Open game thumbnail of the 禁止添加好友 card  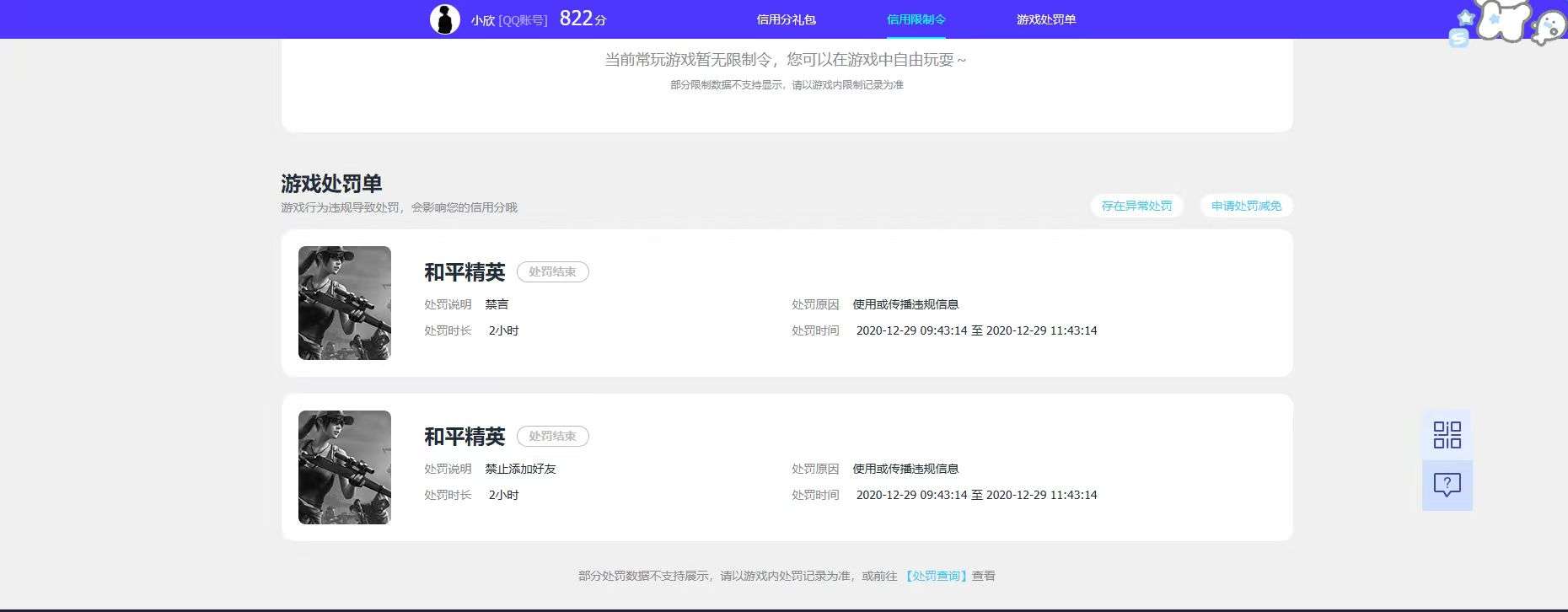click(345, 467)
